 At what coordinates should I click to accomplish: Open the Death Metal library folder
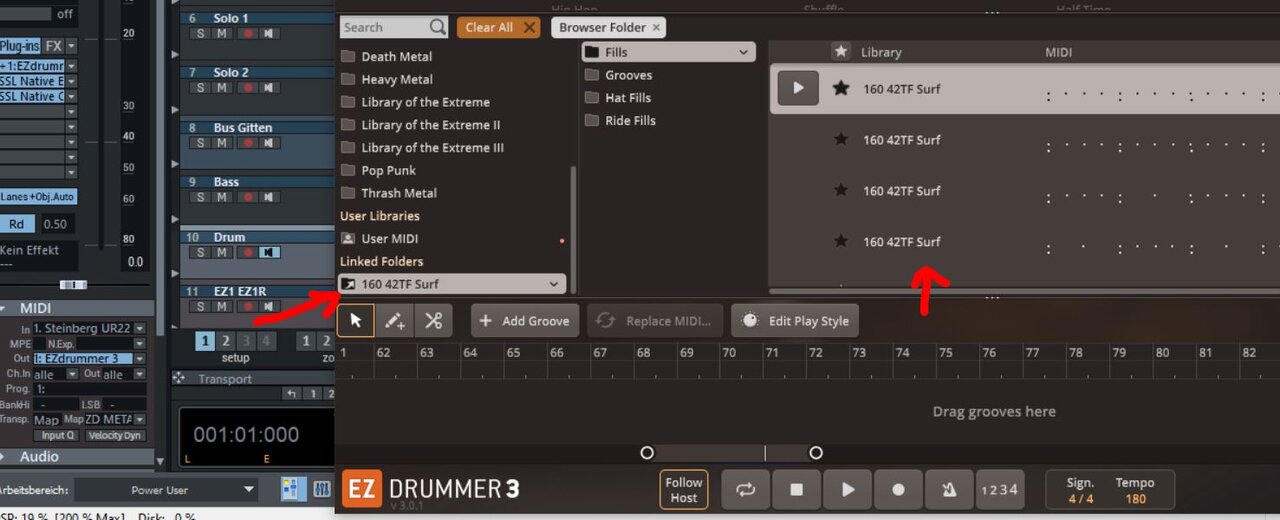point(396,56)
